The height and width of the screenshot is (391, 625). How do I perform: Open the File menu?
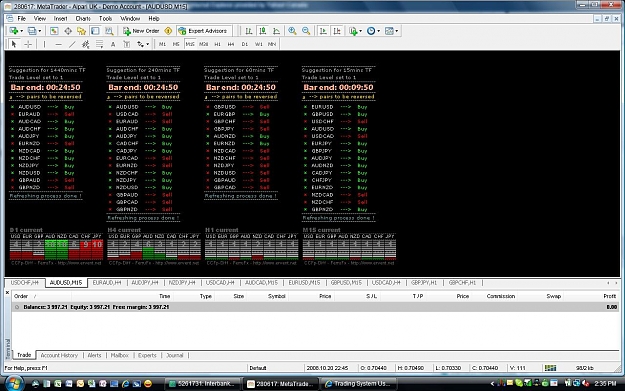click(x=22, y=18)
